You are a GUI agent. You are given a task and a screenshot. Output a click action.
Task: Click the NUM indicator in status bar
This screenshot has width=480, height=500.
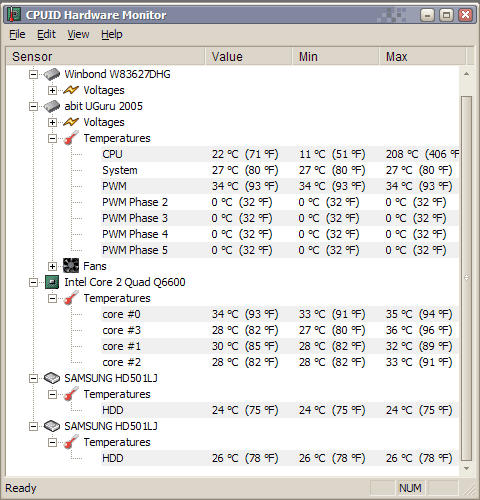coord(410,488)
